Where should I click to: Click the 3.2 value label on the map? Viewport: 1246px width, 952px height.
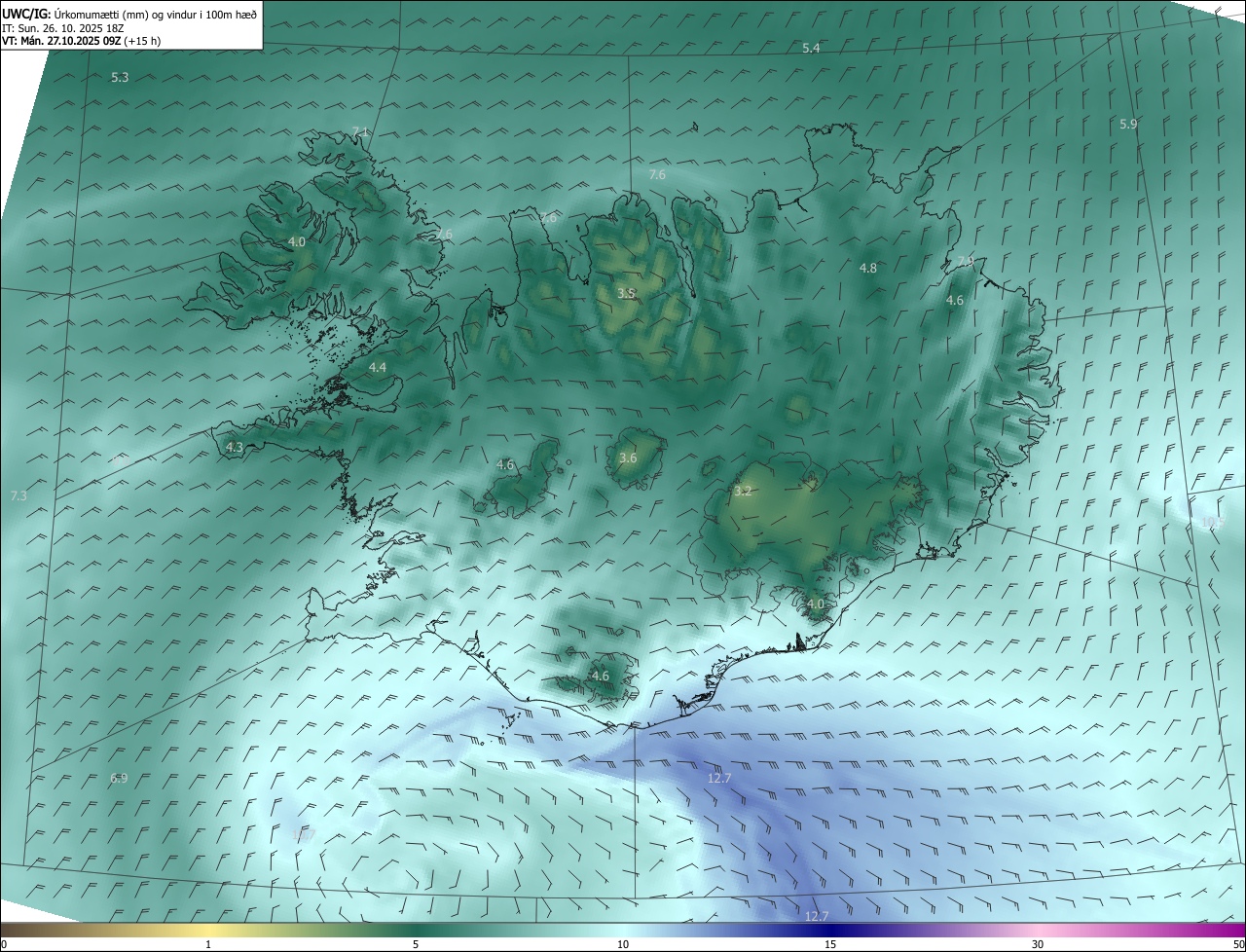(x=743, y=492)
